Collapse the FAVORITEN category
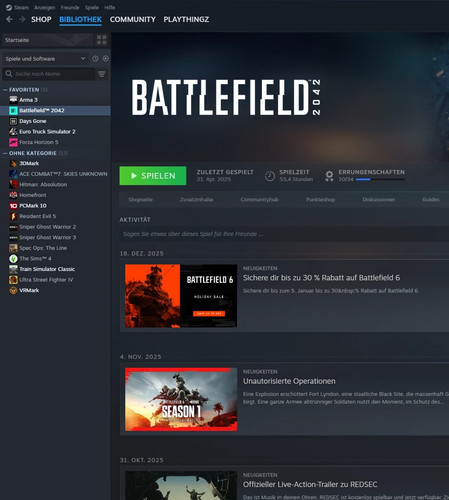Viewport: 449px width, 500px height. click(x=5, y=90)
